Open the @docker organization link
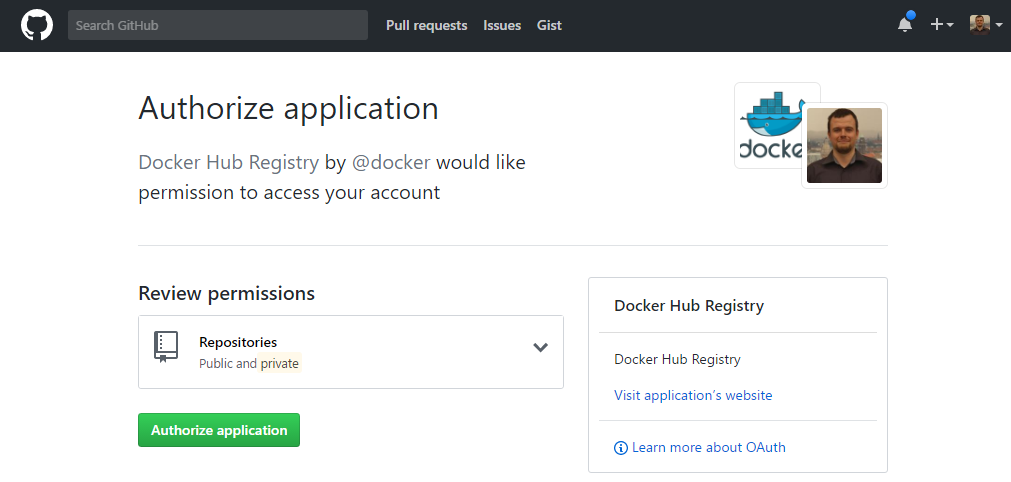 pyautogui.click(x=391, y=162)
